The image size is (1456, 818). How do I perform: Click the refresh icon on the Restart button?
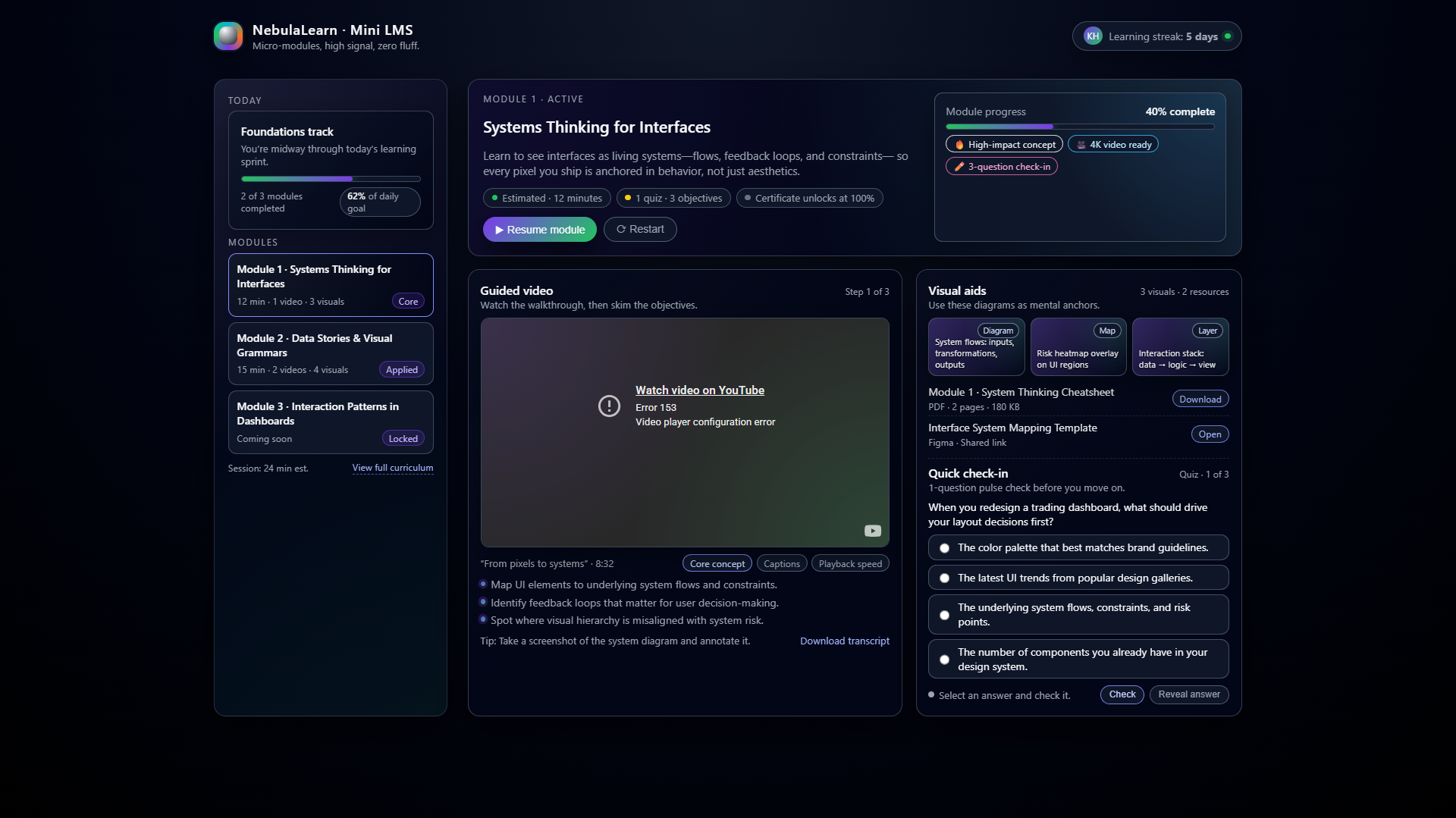pos(621,229)
